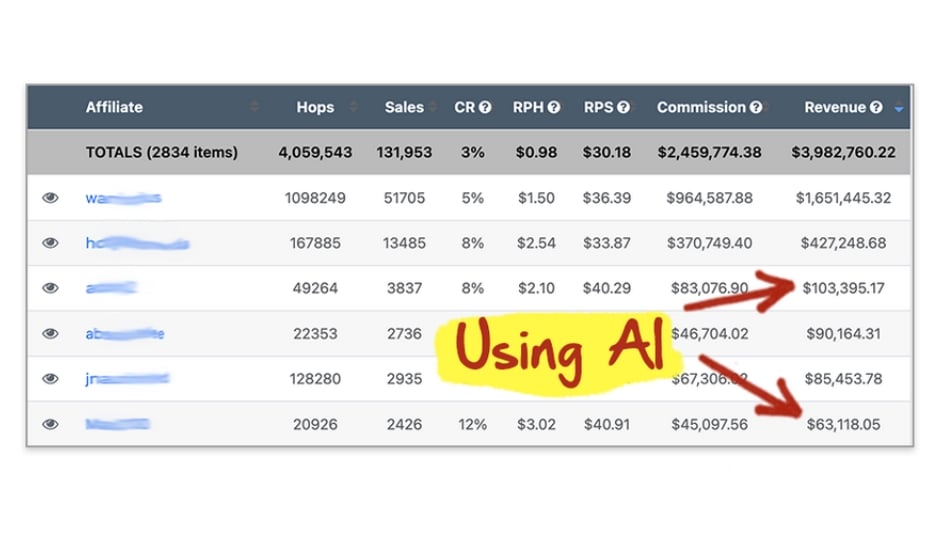The image size is (940, 540).
Task: Click commission value $46,704.02
Action: point(710,333)
